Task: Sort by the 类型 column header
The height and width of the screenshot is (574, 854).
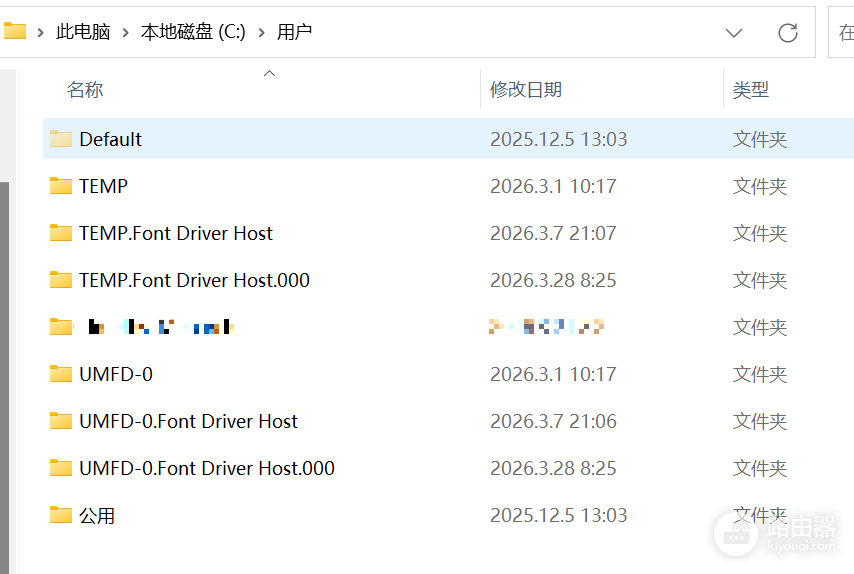Action: point(751,89)
